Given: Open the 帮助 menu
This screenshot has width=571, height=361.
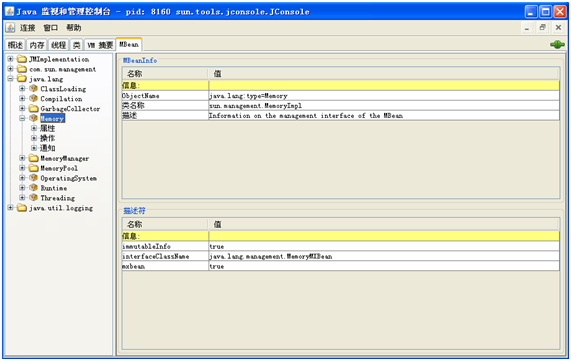Looking at the screenshot, I should (74, 28).
